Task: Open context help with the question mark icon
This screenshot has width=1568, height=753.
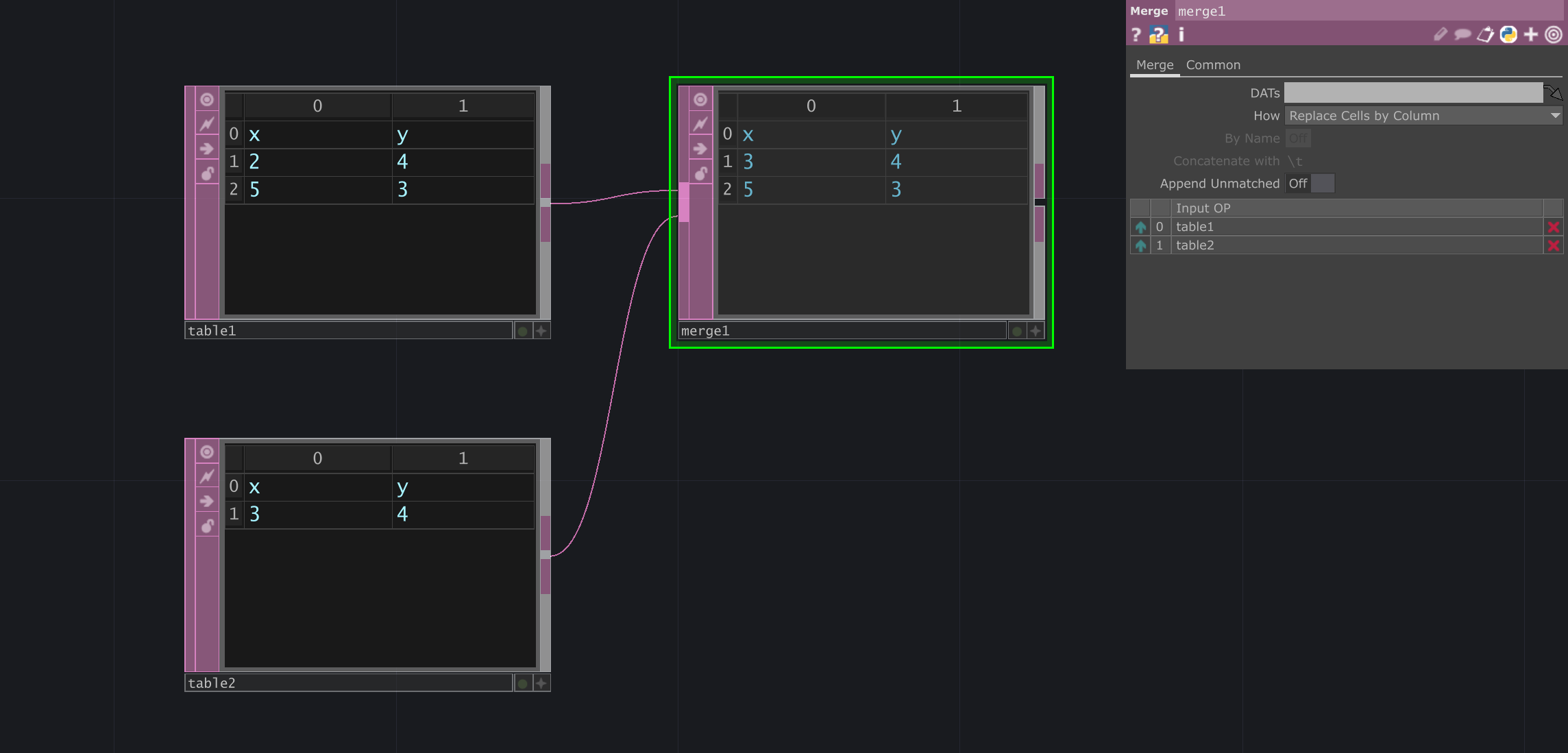Action: point(1137,34)
